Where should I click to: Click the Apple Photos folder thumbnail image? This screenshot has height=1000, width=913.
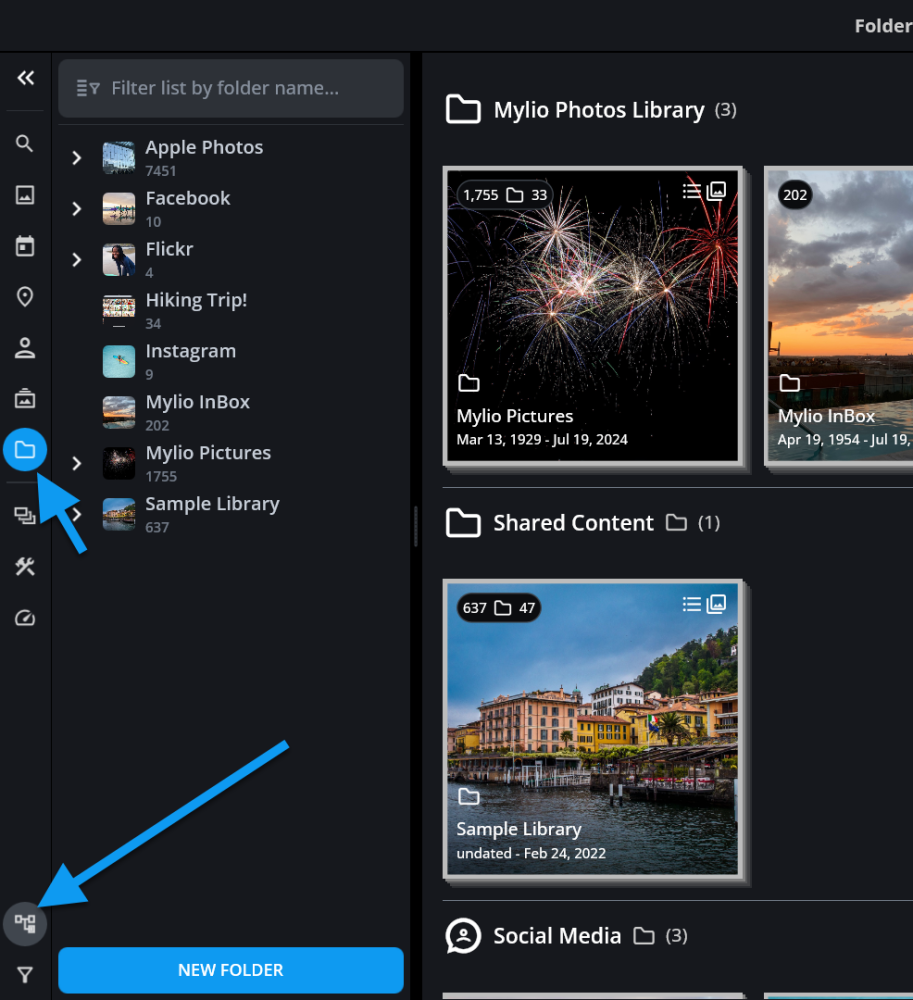point(119,158)
